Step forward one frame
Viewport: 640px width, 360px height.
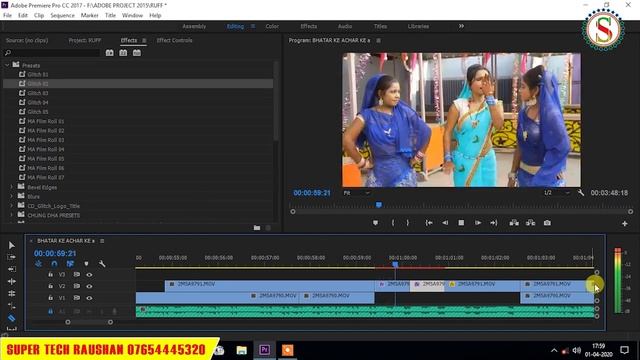point(478,223)
